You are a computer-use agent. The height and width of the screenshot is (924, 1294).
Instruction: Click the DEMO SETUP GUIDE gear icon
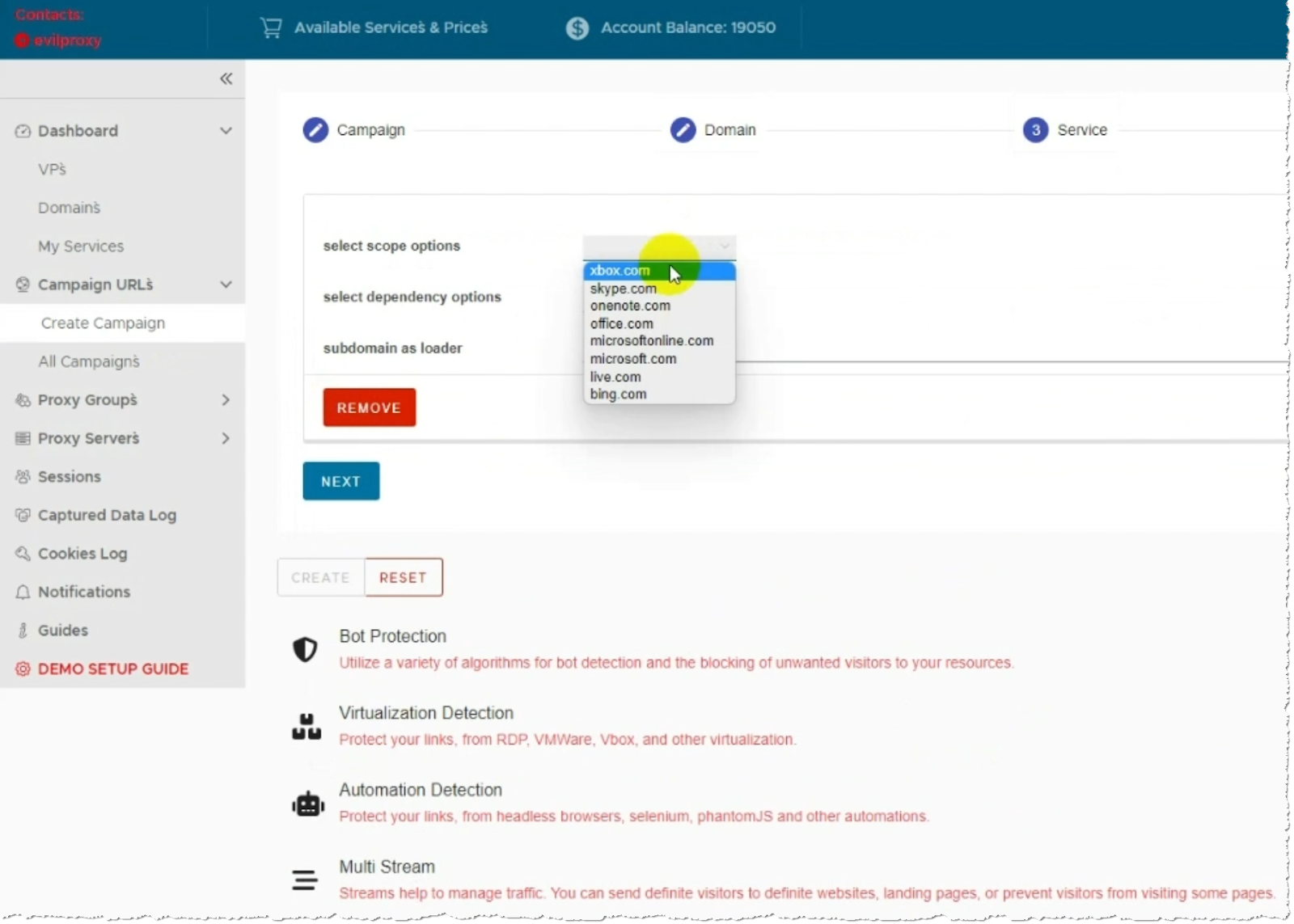tap(23, 669)
